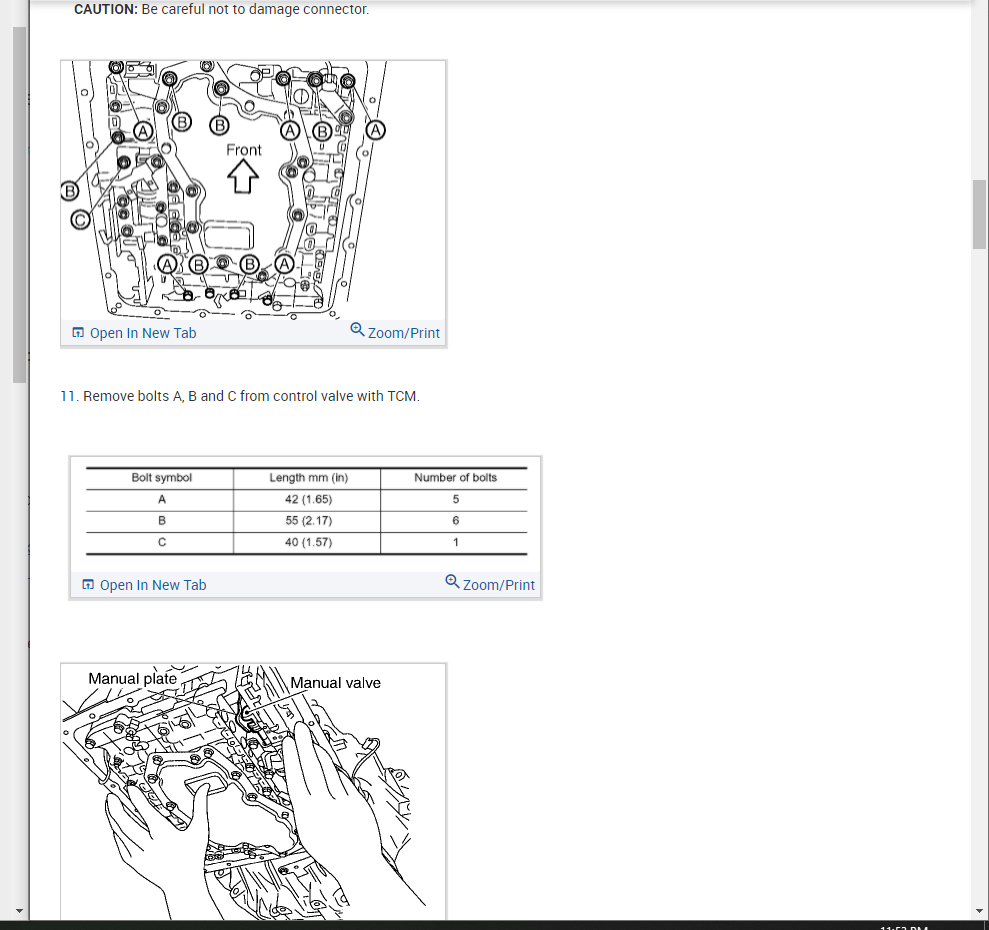Click '42 (1.65)' length cell for bolt A
This screenshot has height=930, width=989.
(308, 499)
